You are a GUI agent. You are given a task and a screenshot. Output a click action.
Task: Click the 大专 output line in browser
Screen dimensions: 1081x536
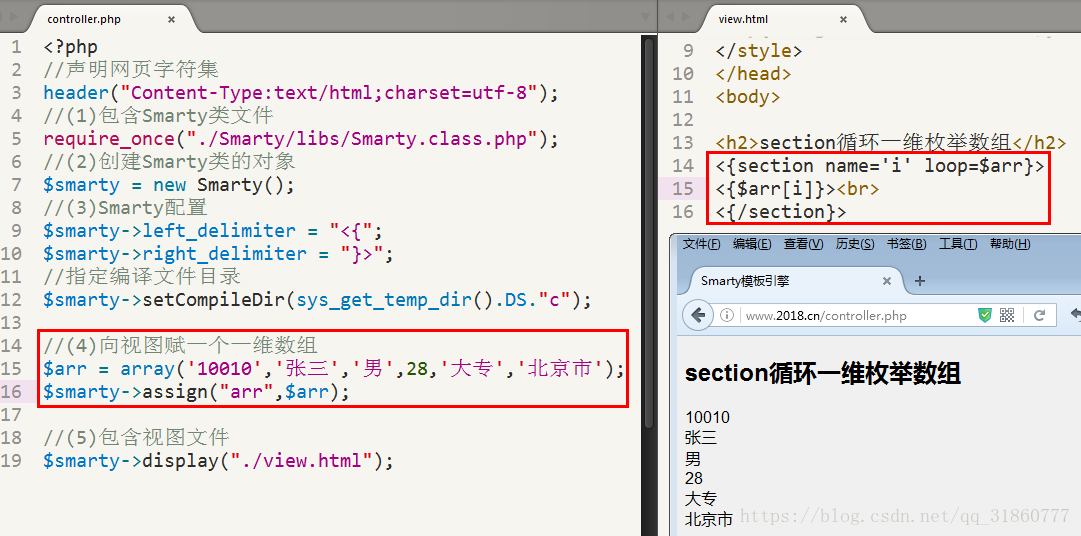(x=701, y=498)
